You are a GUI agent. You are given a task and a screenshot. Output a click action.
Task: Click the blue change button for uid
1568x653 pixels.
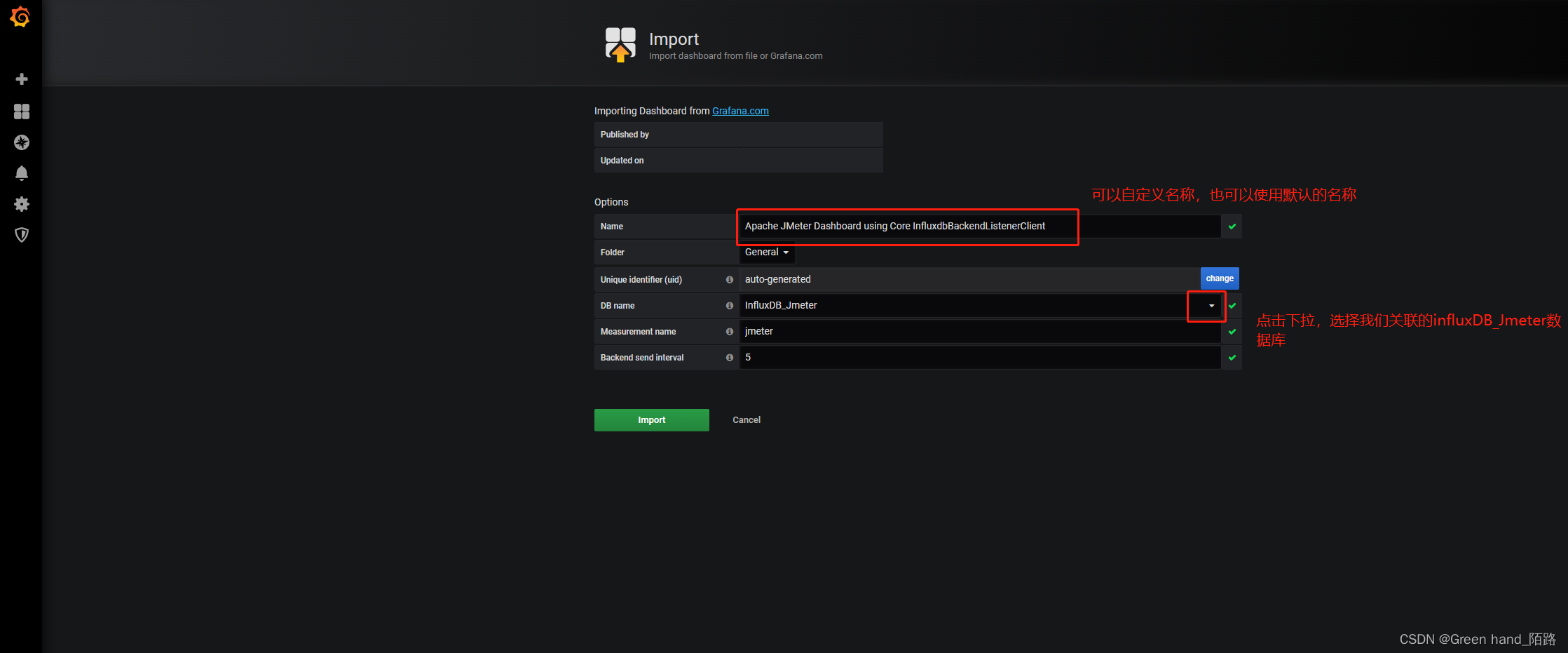point(1220,278)
